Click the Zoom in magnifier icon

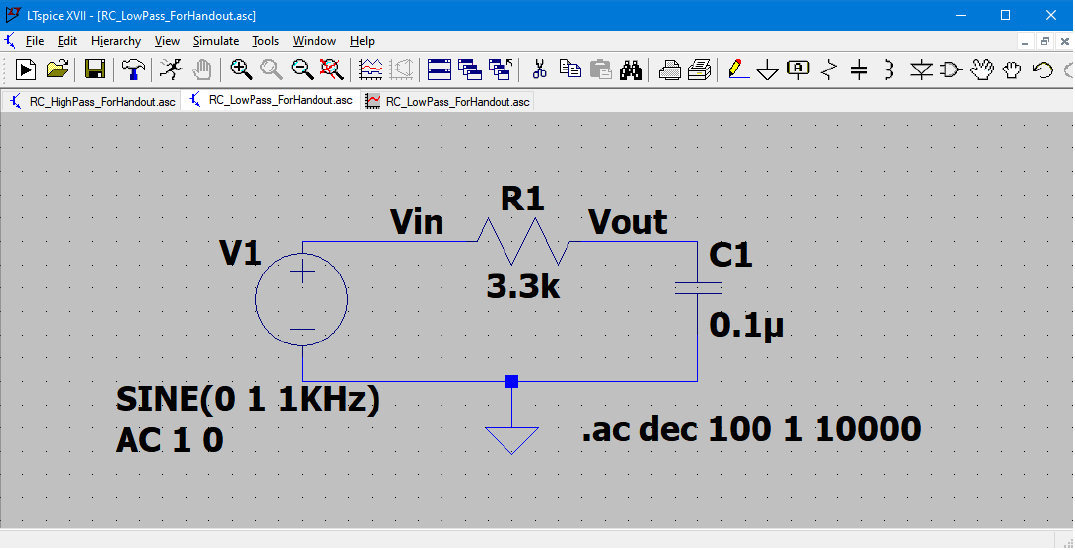tap(241, 69)
